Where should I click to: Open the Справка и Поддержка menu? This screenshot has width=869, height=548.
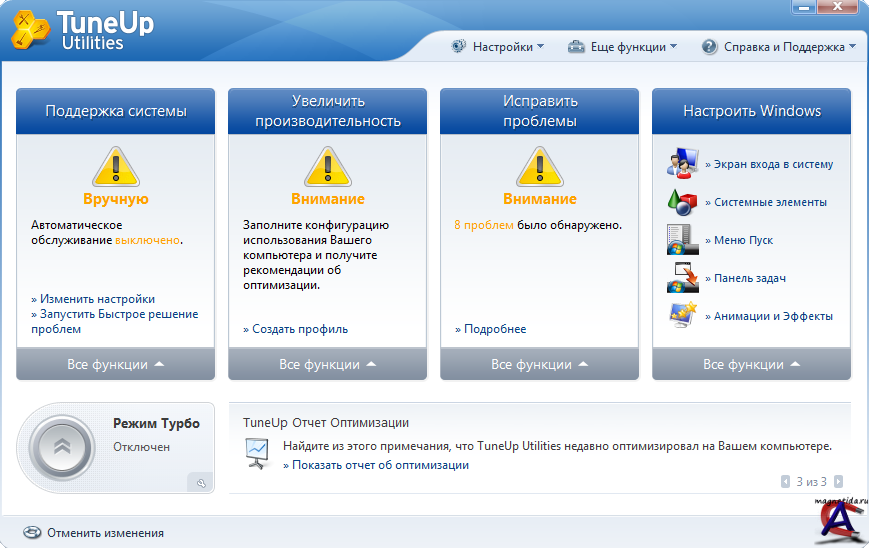point(779,47)
